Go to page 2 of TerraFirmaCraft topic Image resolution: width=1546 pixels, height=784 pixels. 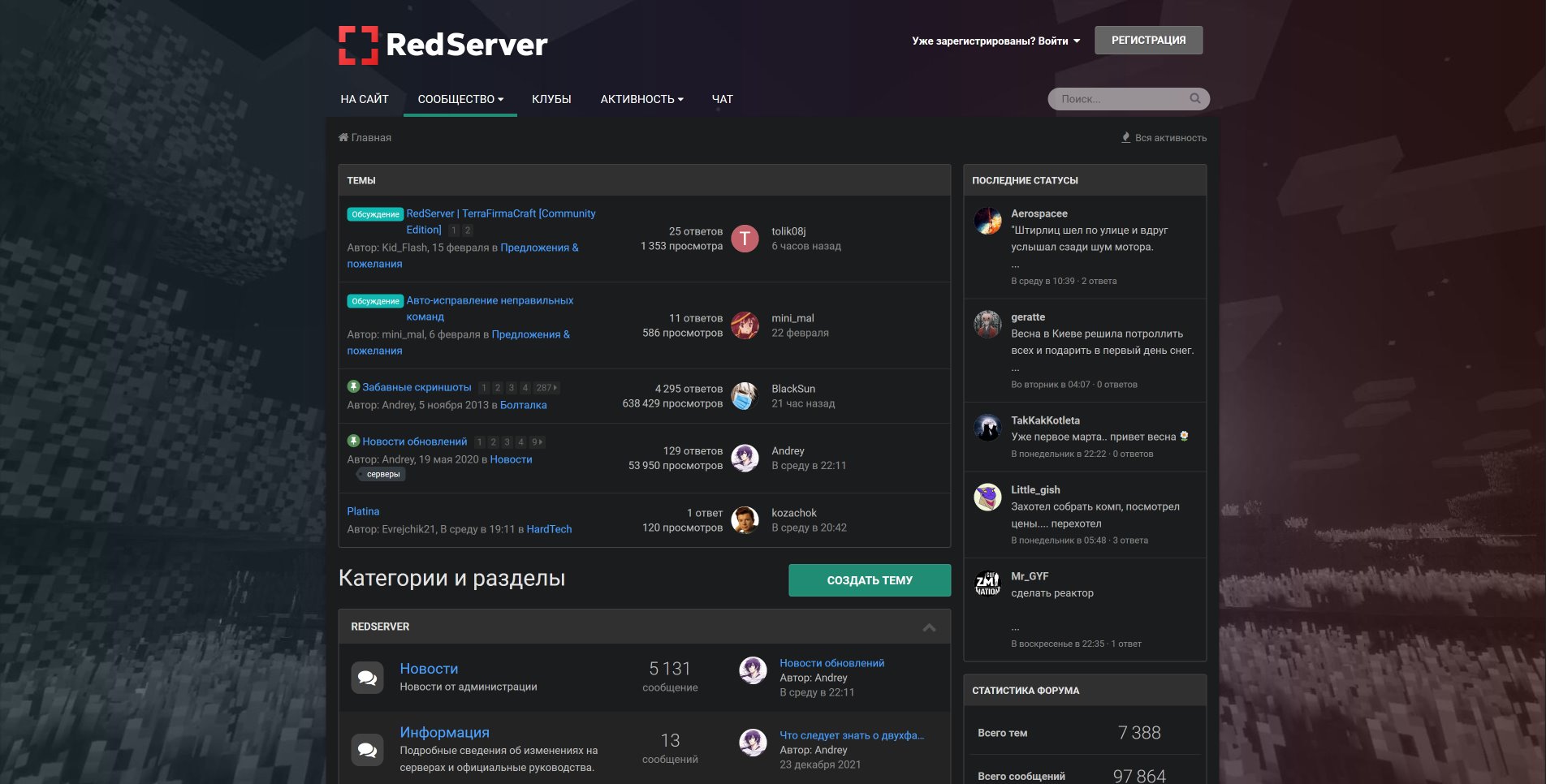(468, 230)
